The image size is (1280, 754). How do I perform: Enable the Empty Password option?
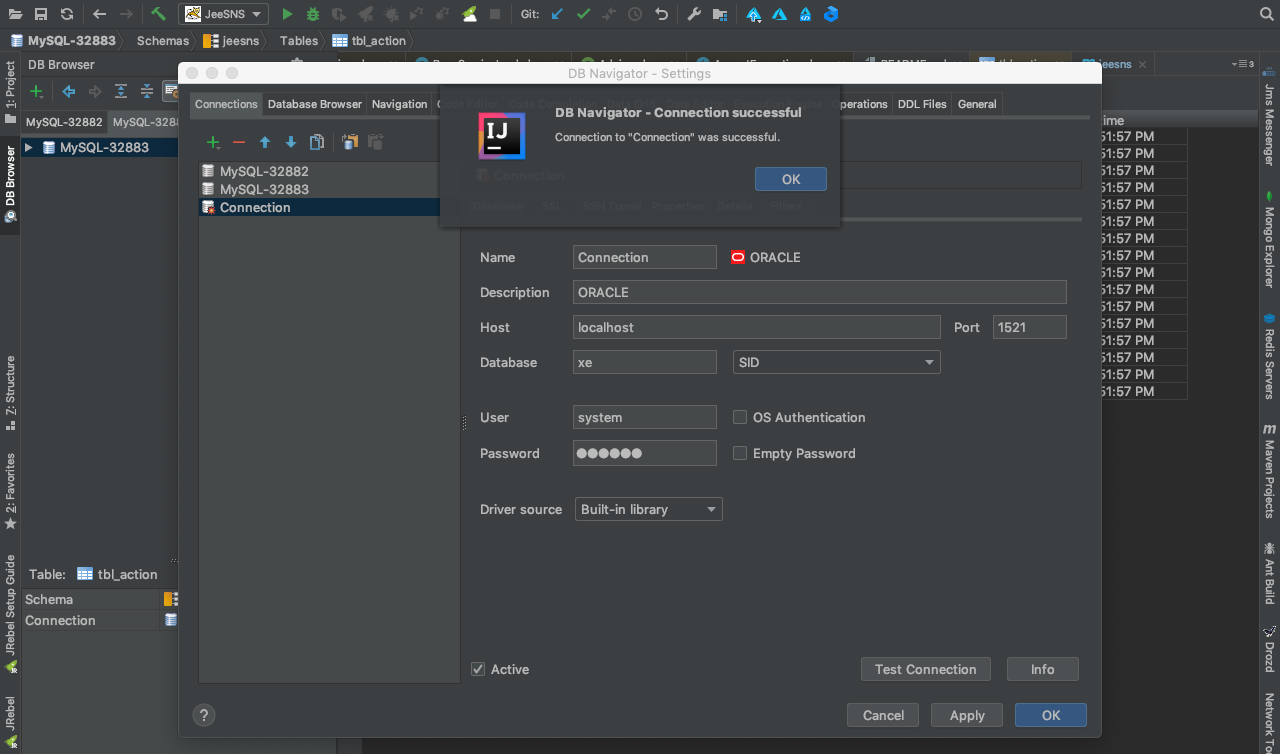(740, 453)
